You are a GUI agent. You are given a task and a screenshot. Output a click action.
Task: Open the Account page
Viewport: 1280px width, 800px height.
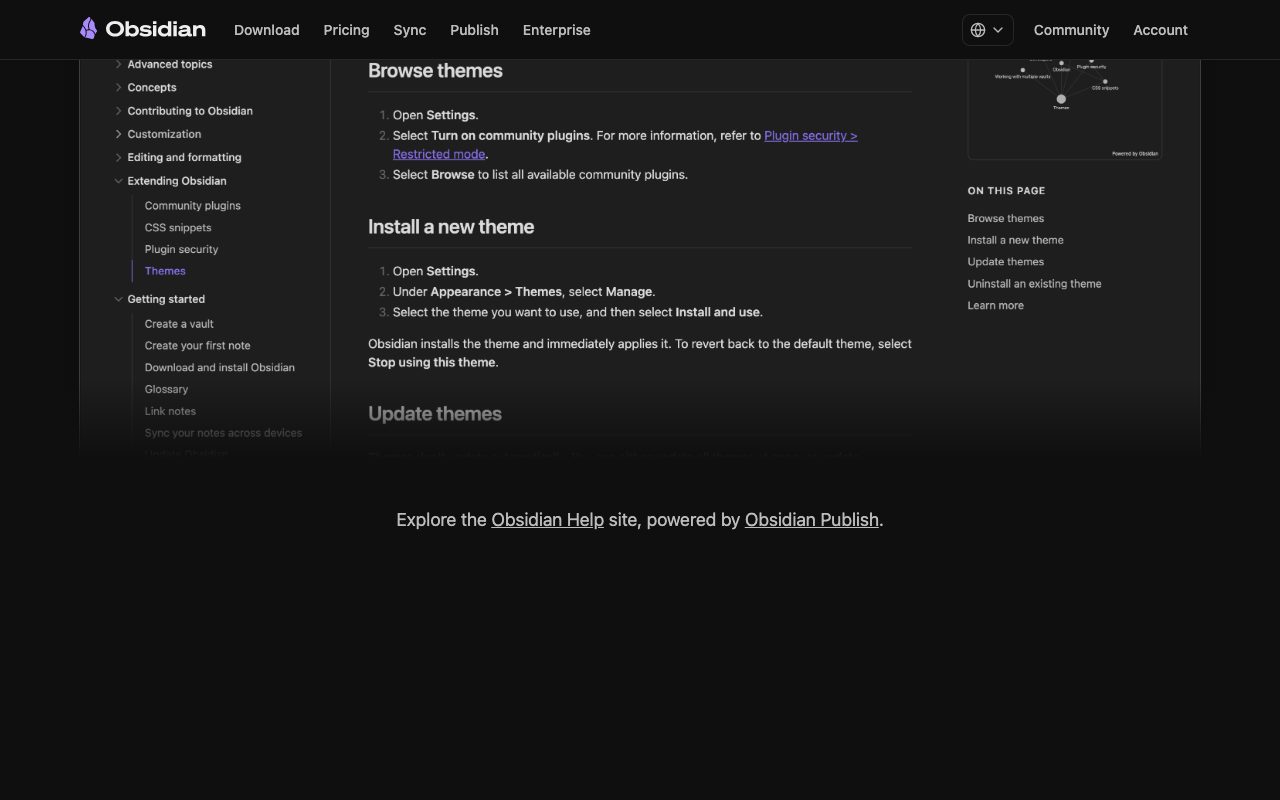[x=1160, y=30]
